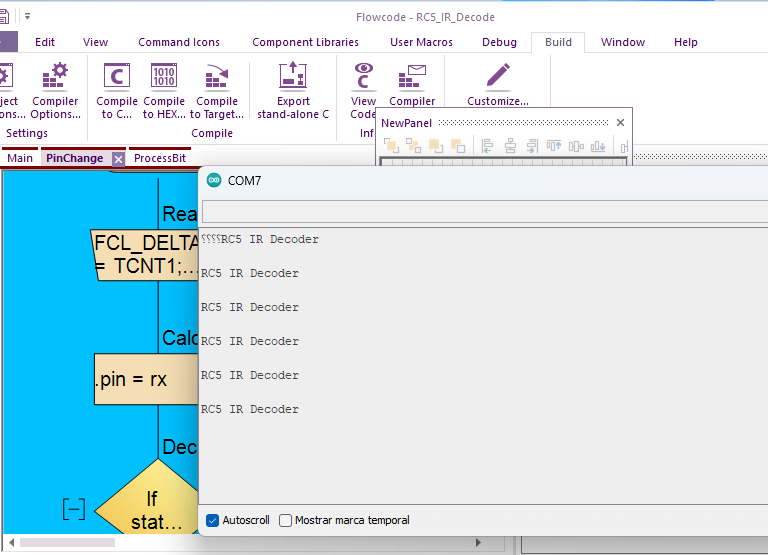Click flowchart horizontal scrollbar right arrow
The height and width of the screenshot is (555, 768).
click(x=478, y=542)
